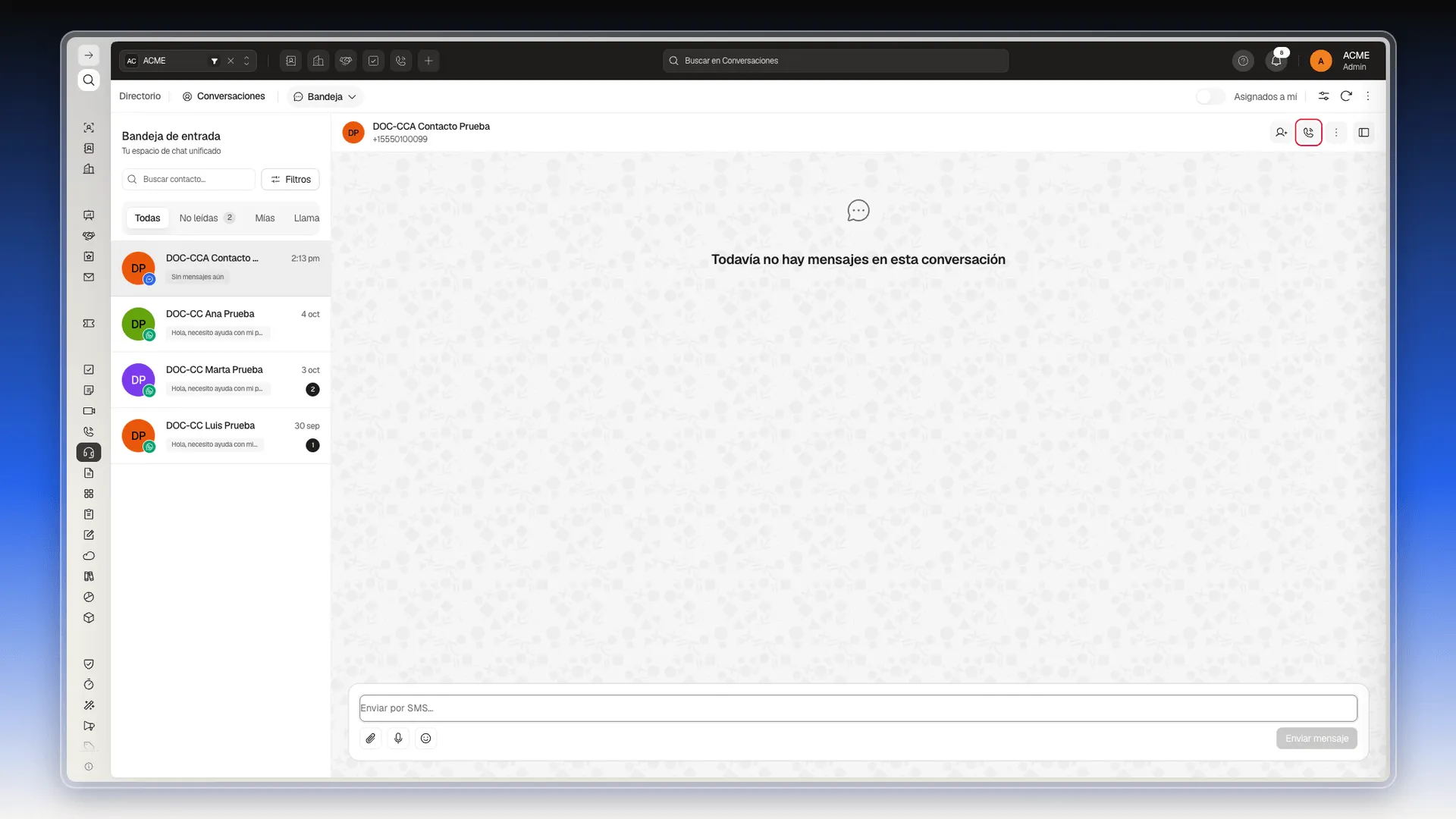Click the search magnifier in the left sidebar
This screenshot has height=819, width=1456.
89,80
